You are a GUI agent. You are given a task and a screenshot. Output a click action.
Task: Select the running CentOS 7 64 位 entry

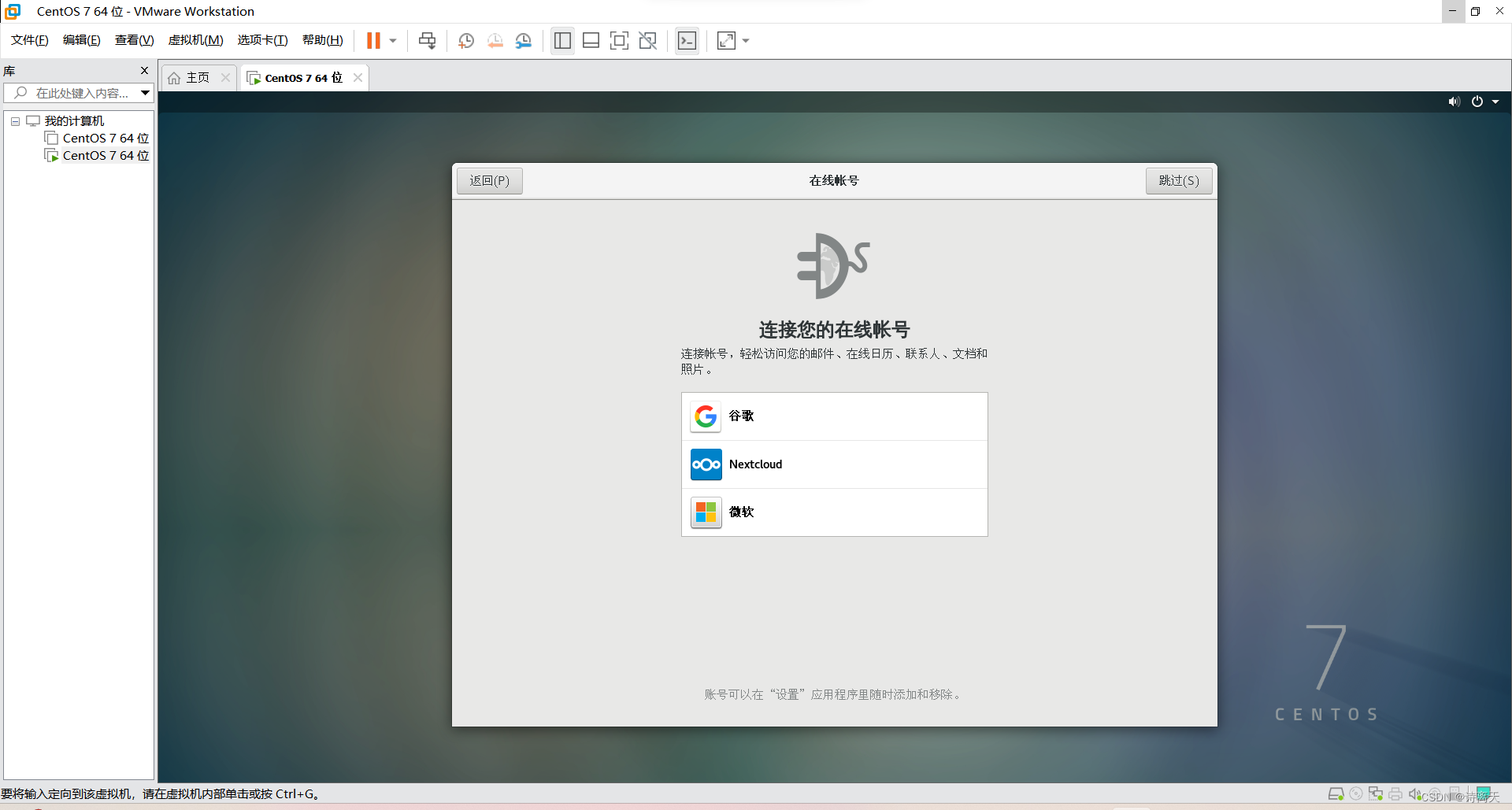coord(106,155)
